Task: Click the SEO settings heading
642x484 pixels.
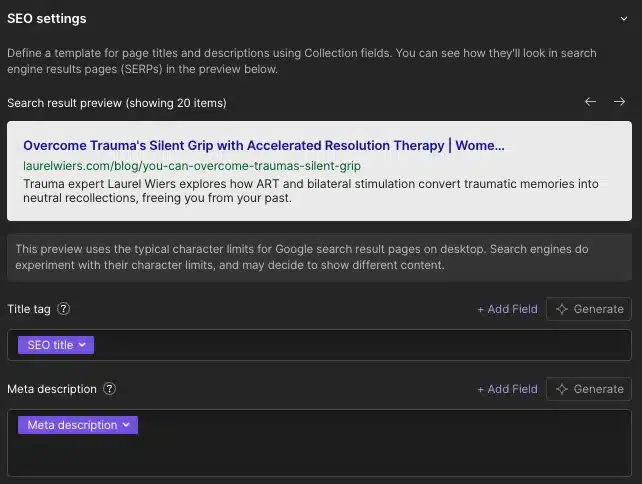Action: [47, 18]
